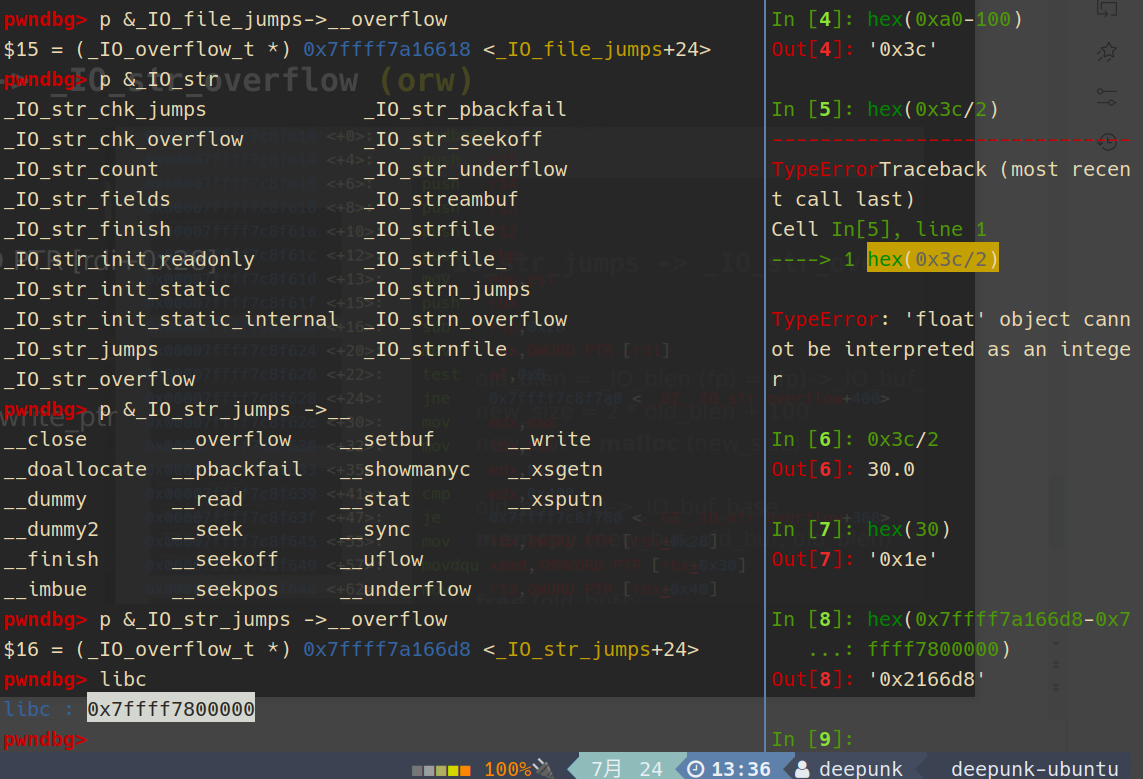
Task: Click the $16 result variable
Action: pyautogui.click(x=21, y=649)
